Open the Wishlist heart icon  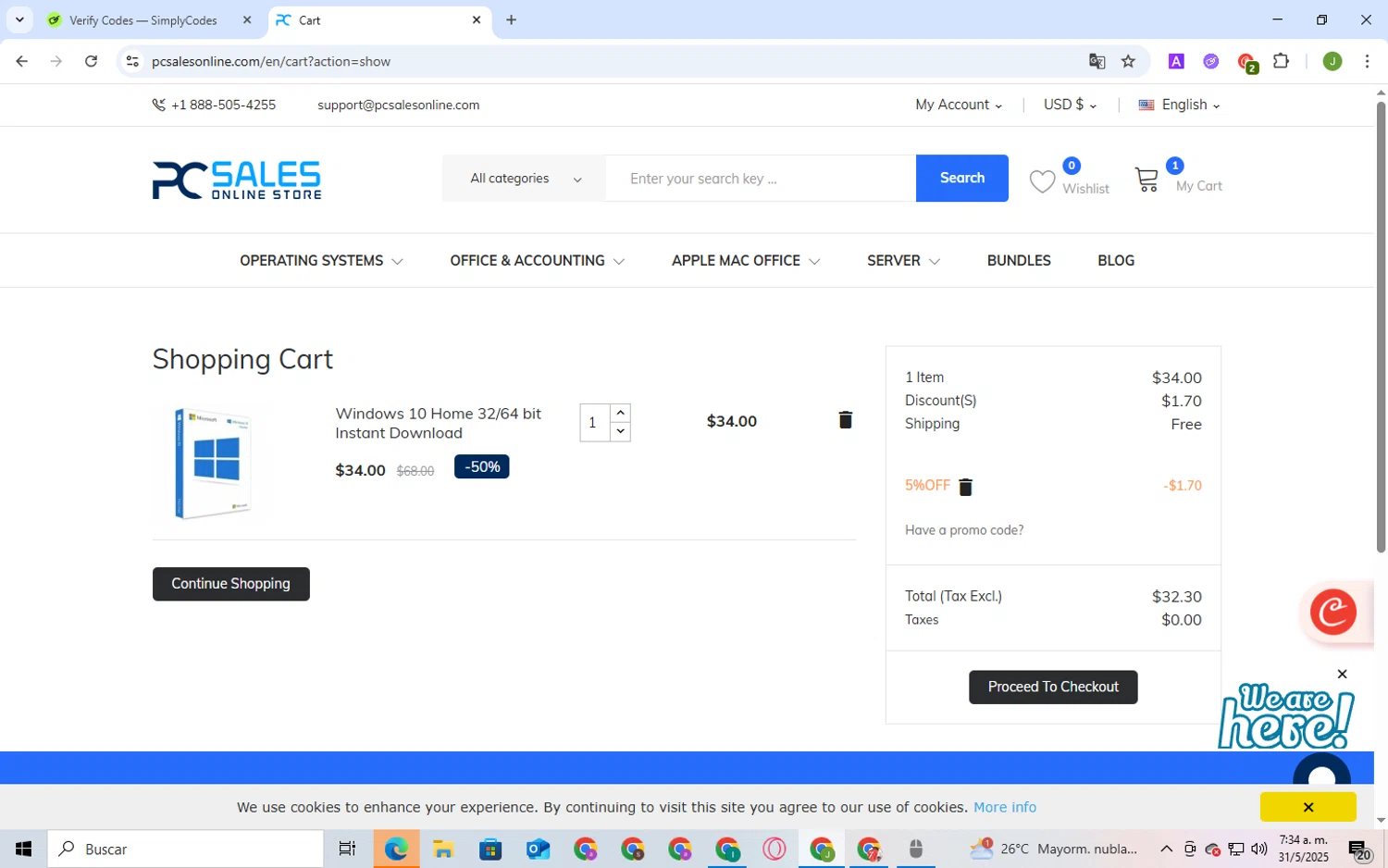(1042, 181)
